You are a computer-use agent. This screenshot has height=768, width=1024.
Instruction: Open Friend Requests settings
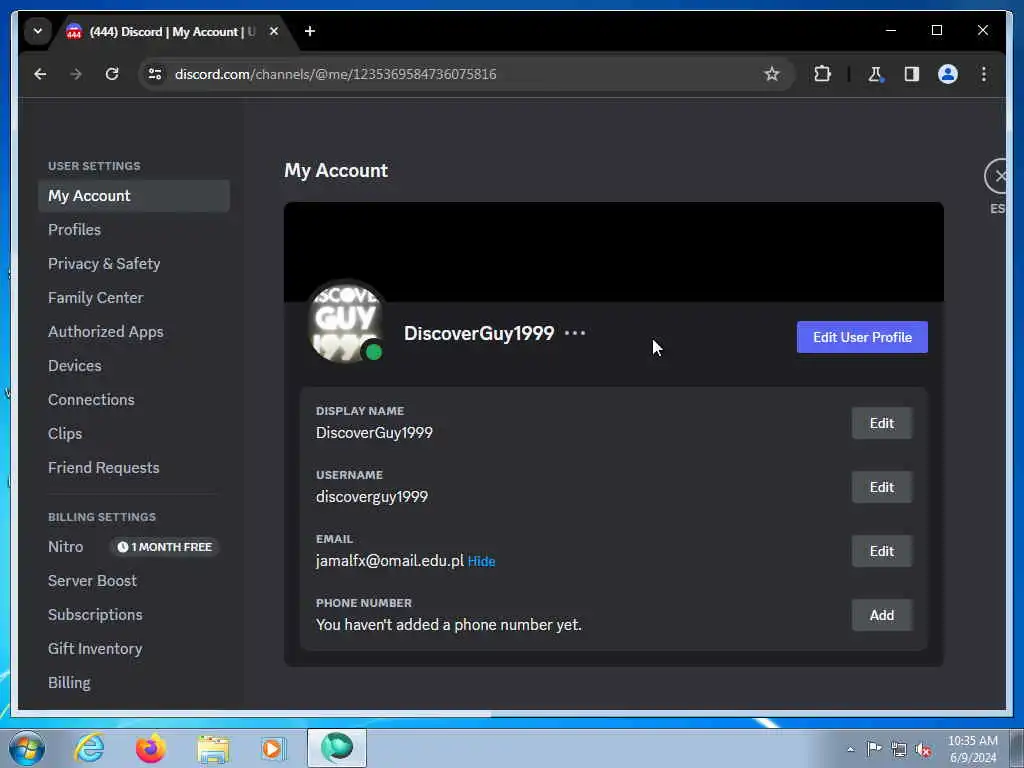pyautogui.click(x=103, y=468)
